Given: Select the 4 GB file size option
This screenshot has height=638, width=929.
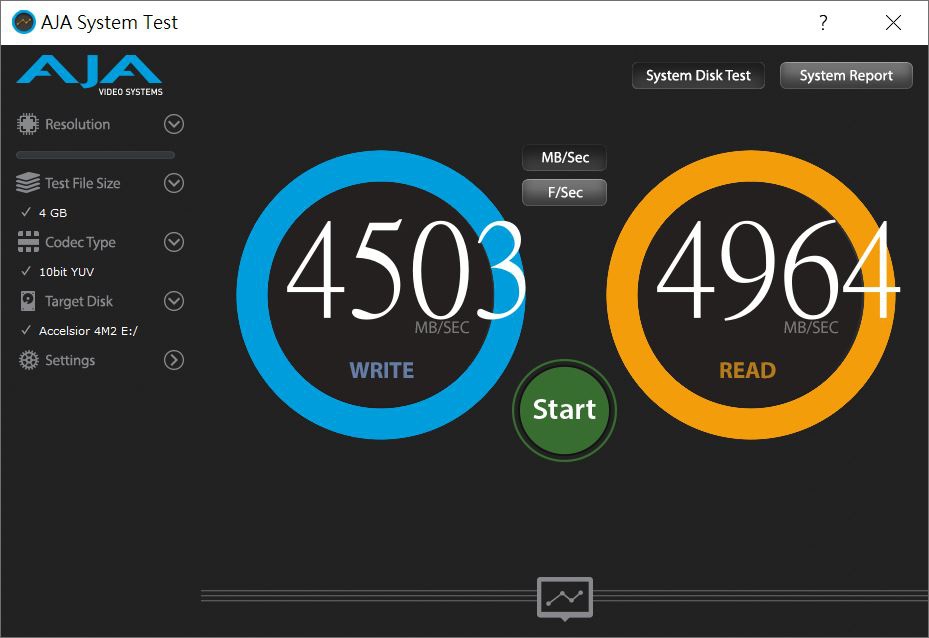Looking at the screenshot, I should (x=53, y=213).
